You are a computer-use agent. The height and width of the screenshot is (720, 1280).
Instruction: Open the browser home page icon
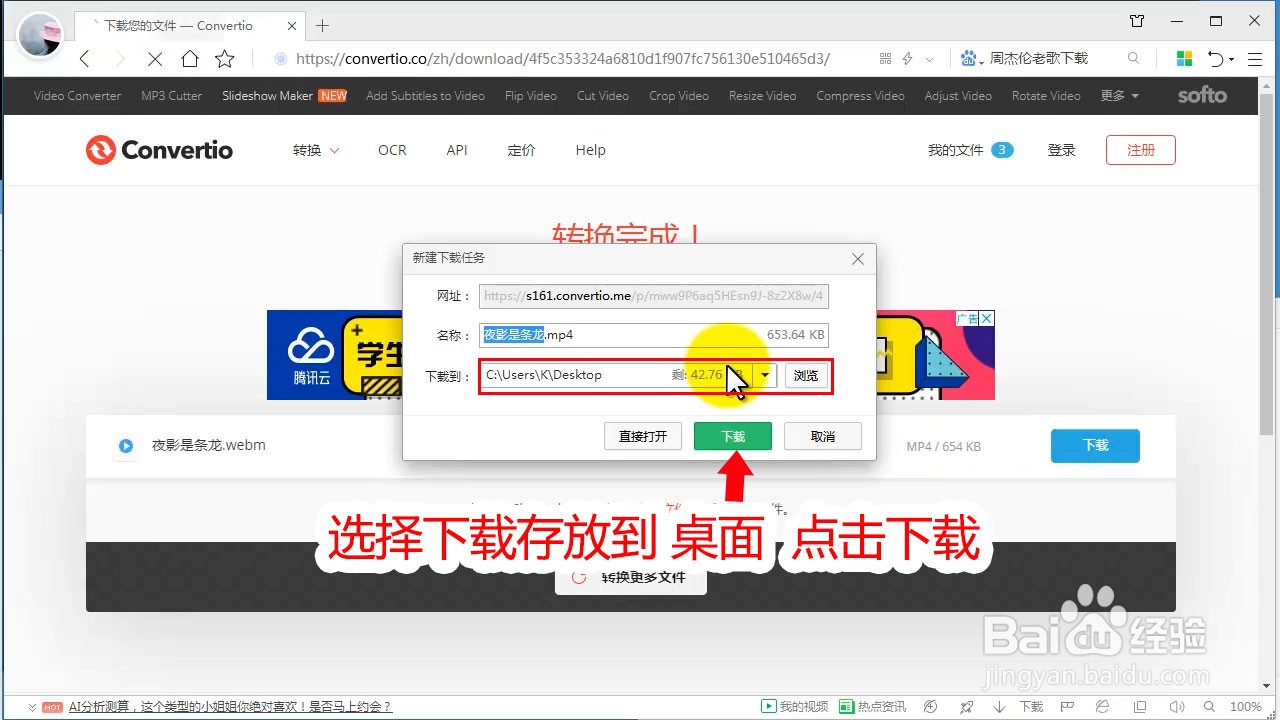pos(190,59)
